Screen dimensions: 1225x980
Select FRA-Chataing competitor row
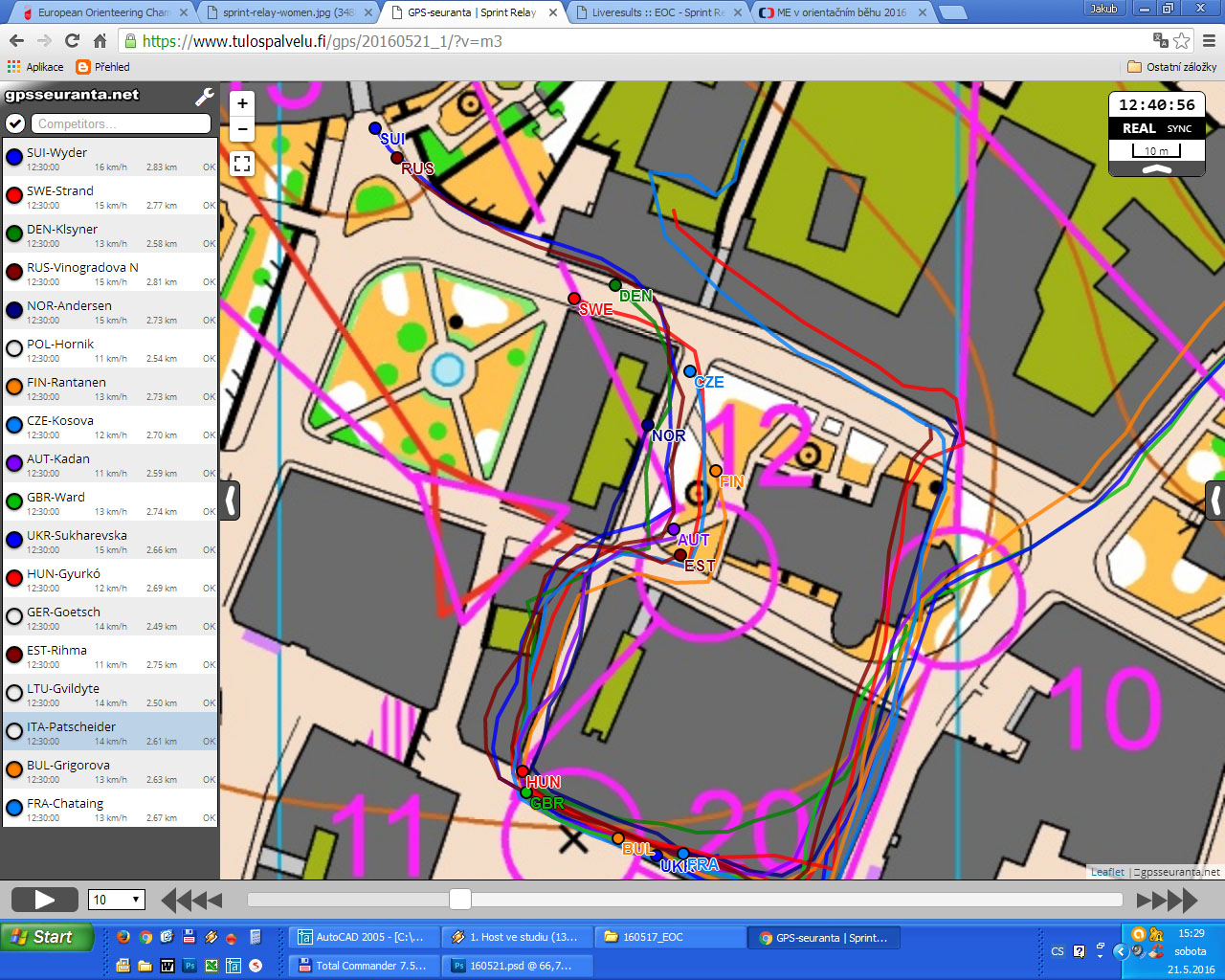[110, 808]
